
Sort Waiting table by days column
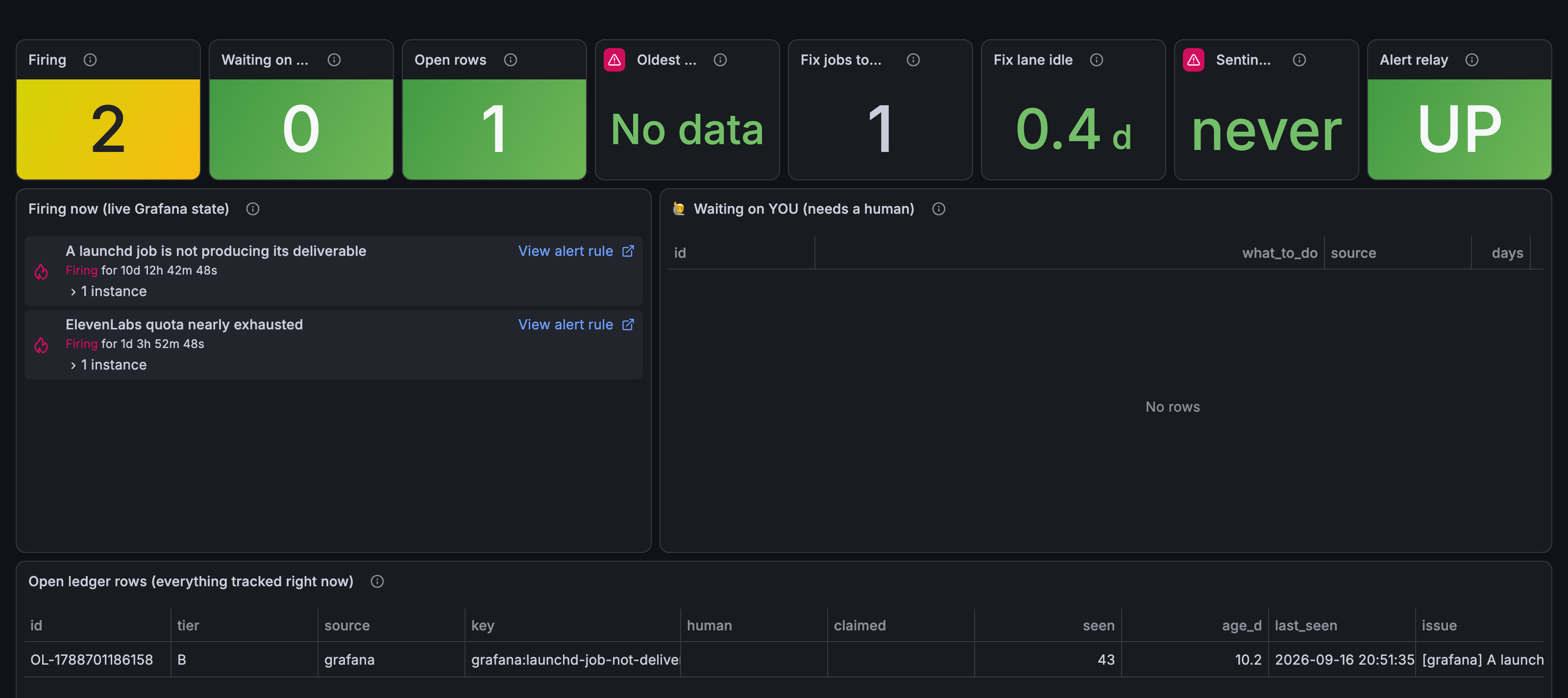(1507, 253)
